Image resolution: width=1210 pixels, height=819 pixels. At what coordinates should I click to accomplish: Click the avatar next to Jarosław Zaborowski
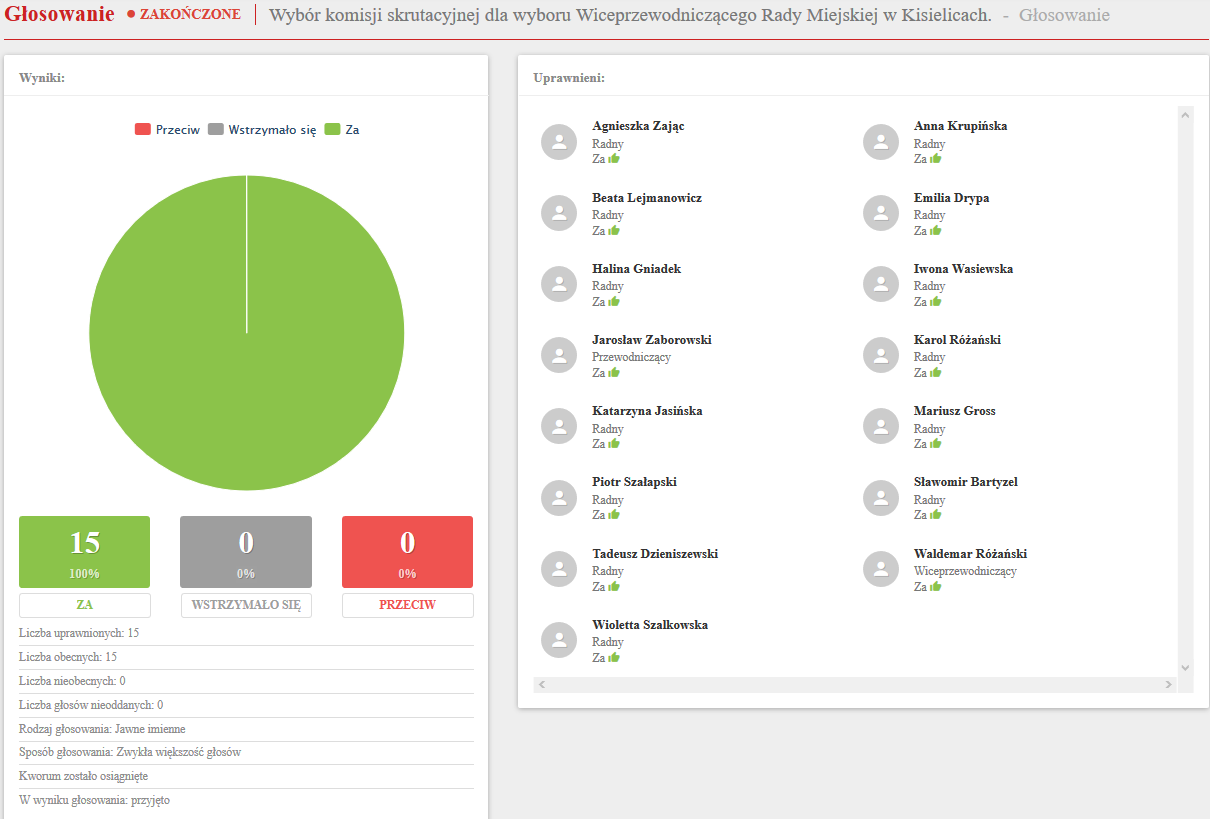click(x=559, y=355)
